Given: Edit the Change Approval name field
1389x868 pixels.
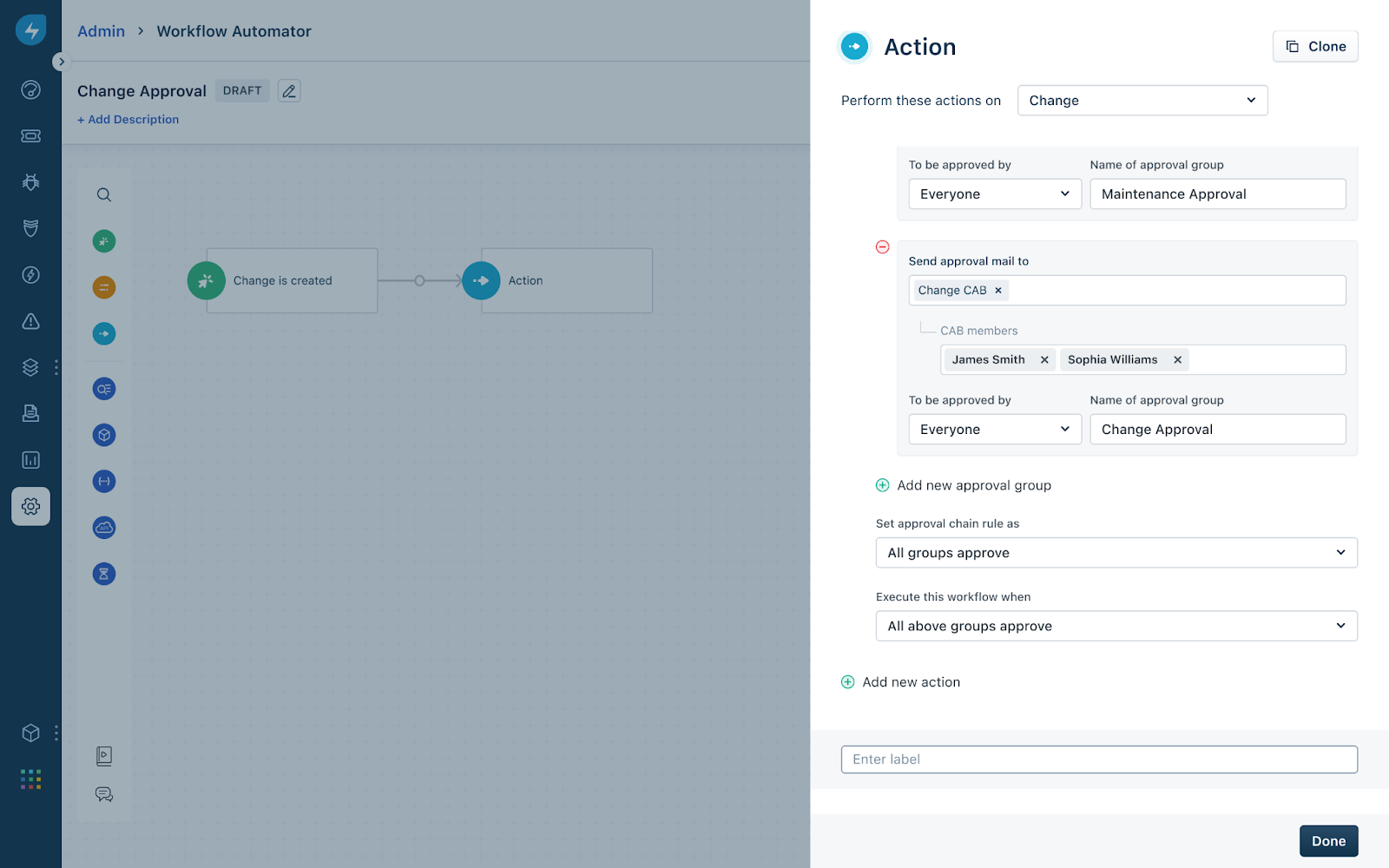Looking at the screenshot, I should click(x=1218, y=430).
